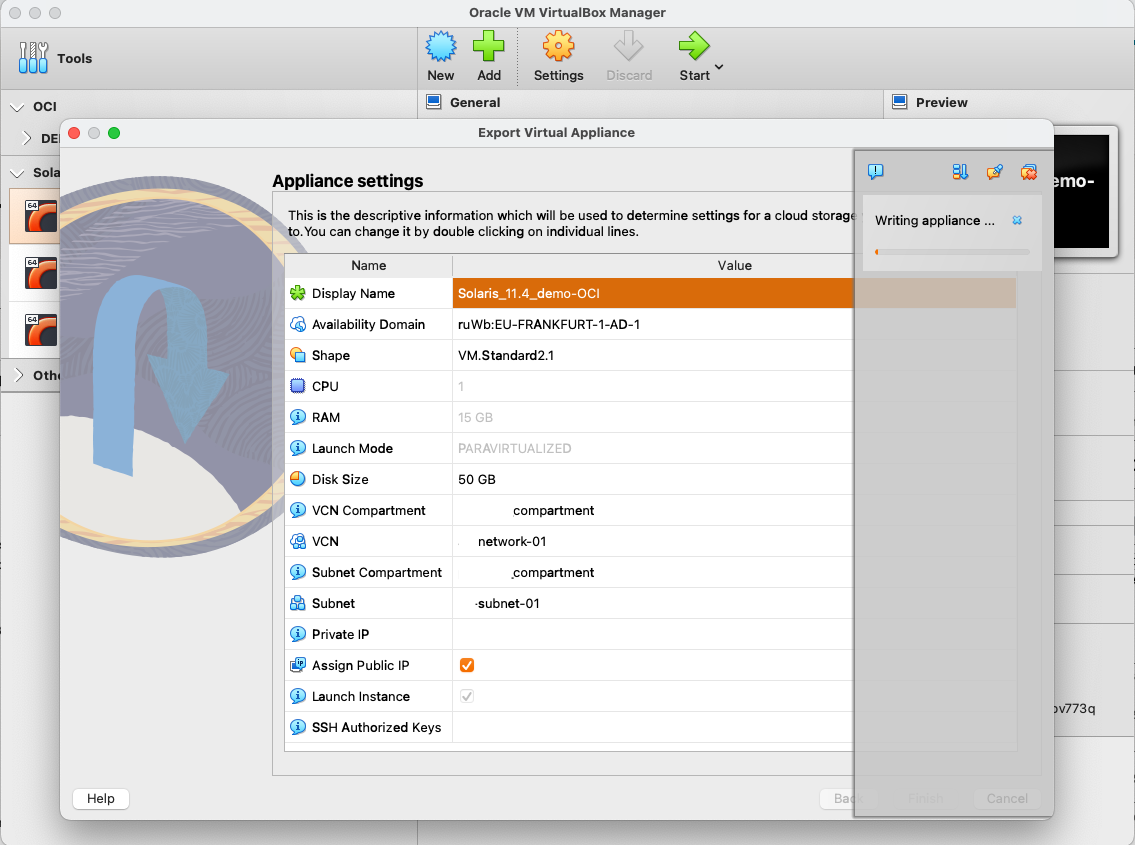1135x845 pixels.
Task: Click the CPU row chip icon
Action: [298, 386]
